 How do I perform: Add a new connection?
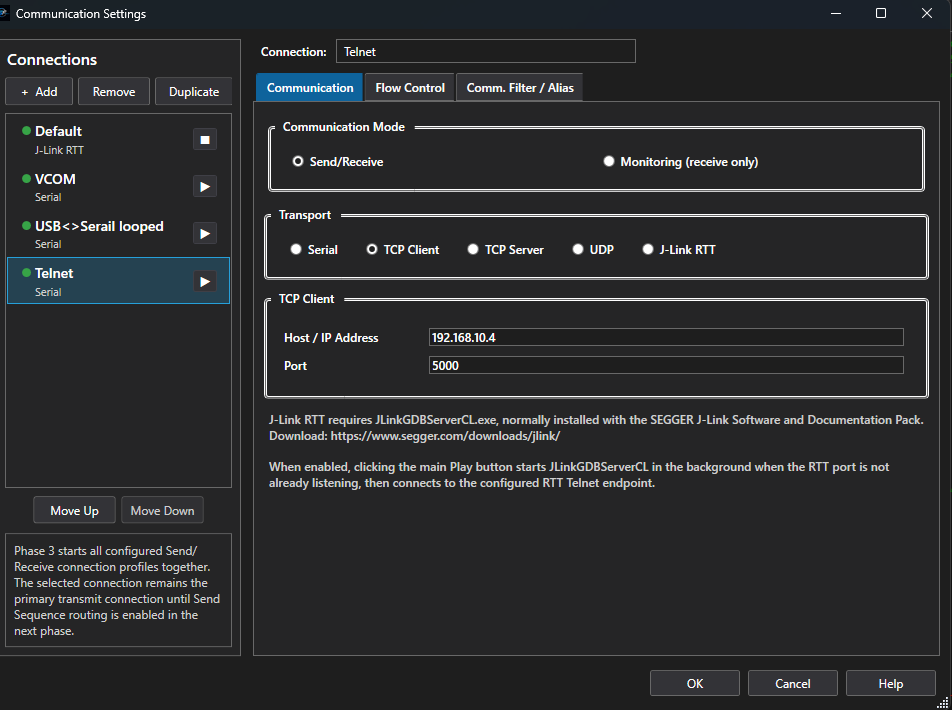pyautogui.click(x=39, y=92)
